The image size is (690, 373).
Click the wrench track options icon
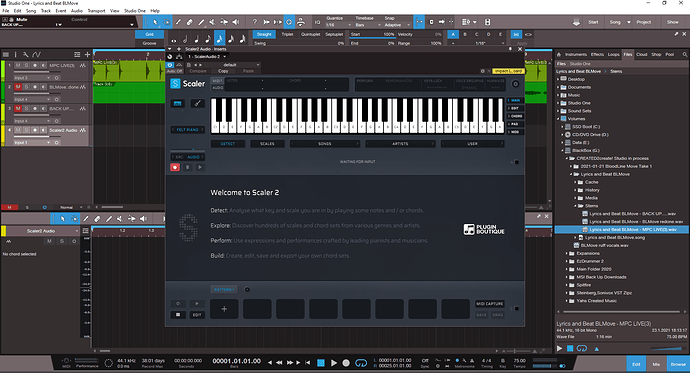click(26, 55)
